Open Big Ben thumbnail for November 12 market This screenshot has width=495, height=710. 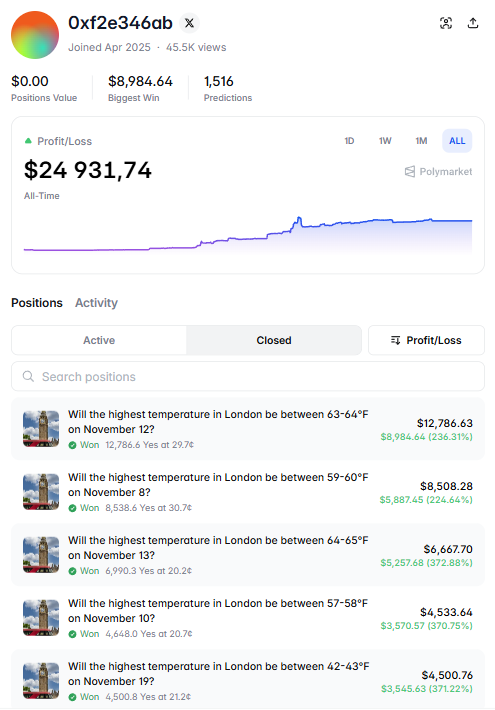pos(41,429)
